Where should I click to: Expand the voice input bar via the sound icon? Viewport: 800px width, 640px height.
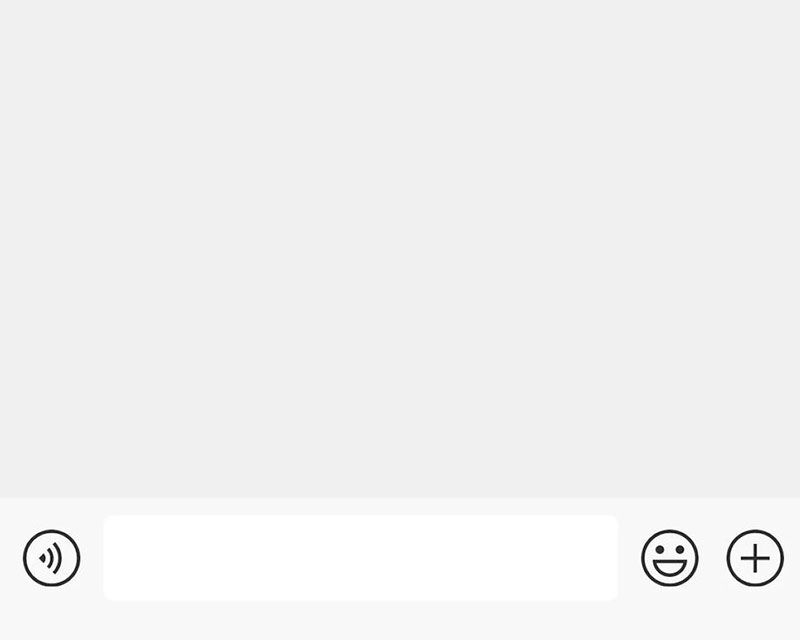click(x=52, y=558)
